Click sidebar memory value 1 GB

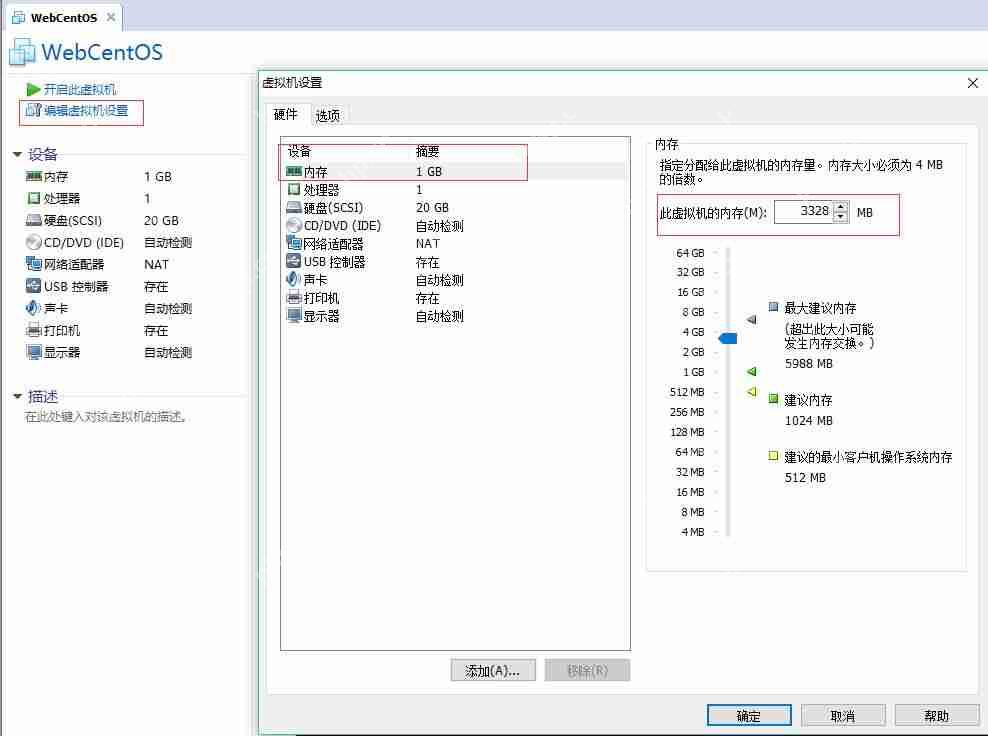pos(158,177)
